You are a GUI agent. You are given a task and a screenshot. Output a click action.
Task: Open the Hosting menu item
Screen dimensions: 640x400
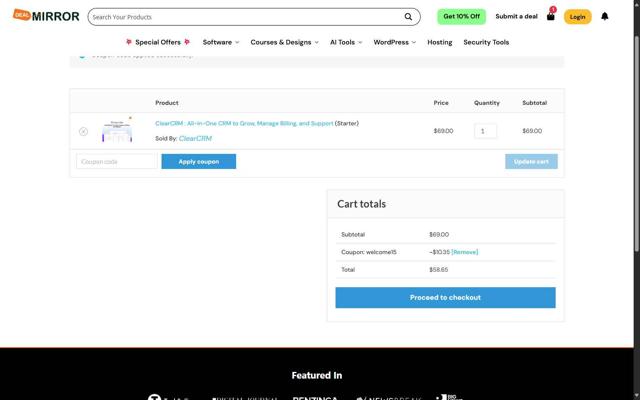coord(440,42)
